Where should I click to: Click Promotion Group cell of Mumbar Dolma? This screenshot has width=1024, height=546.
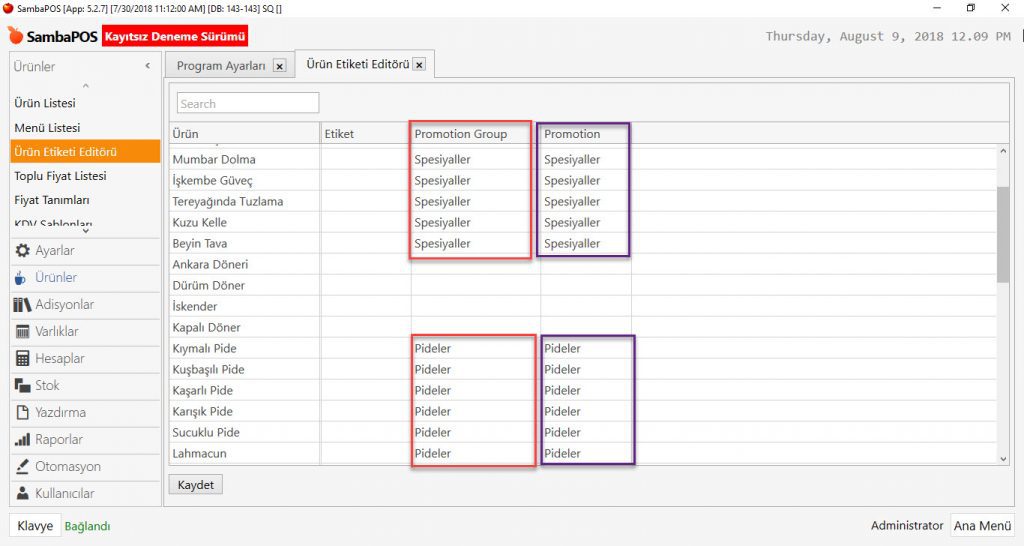[x=476, y=159]
